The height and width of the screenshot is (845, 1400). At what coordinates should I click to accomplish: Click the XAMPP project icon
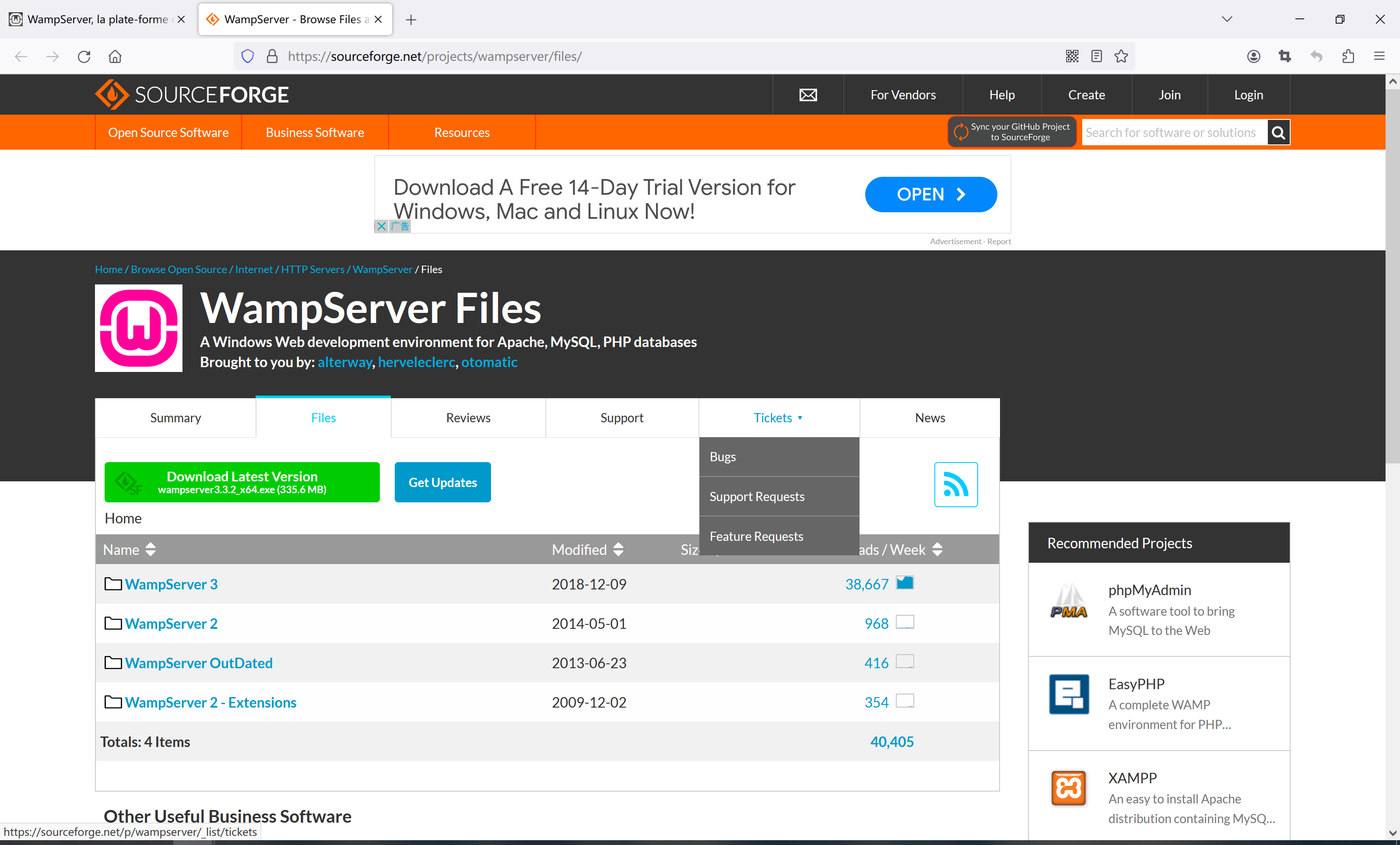1069,788
